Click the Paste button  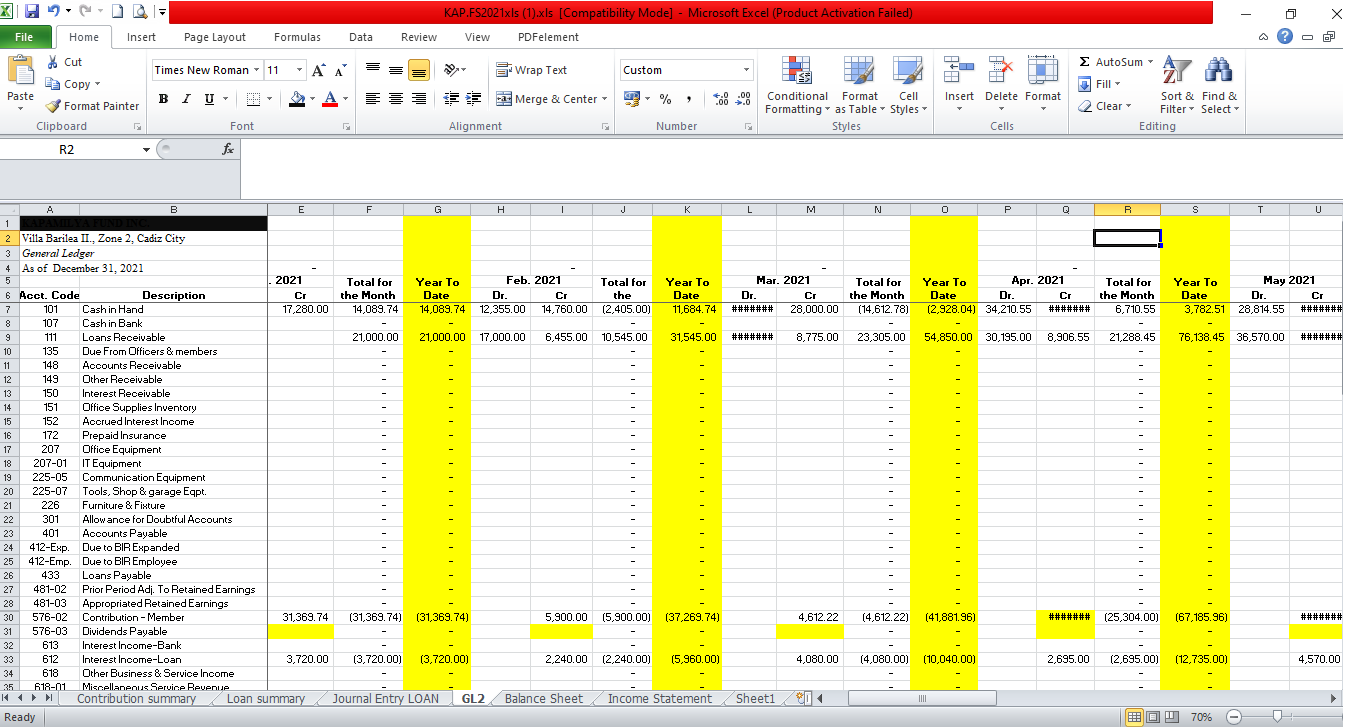(21, 82)
